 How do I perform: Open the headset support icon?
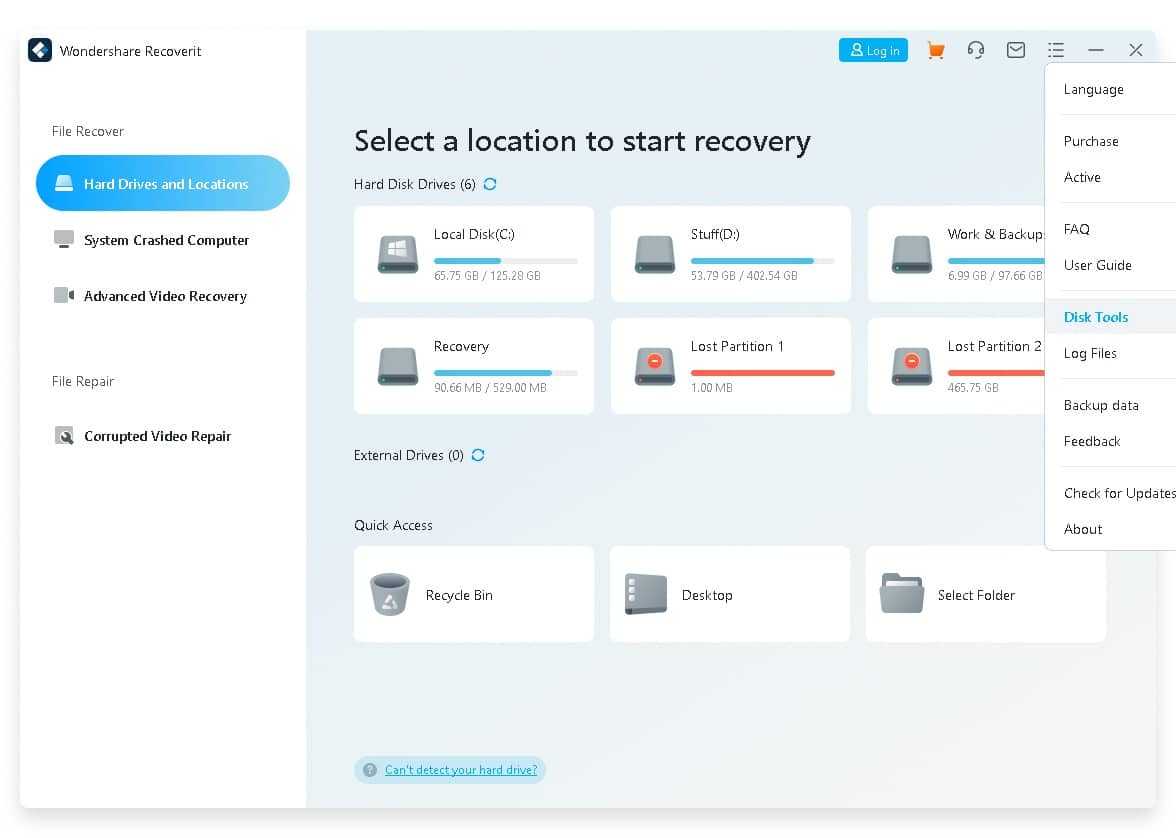tap(976, 50)
